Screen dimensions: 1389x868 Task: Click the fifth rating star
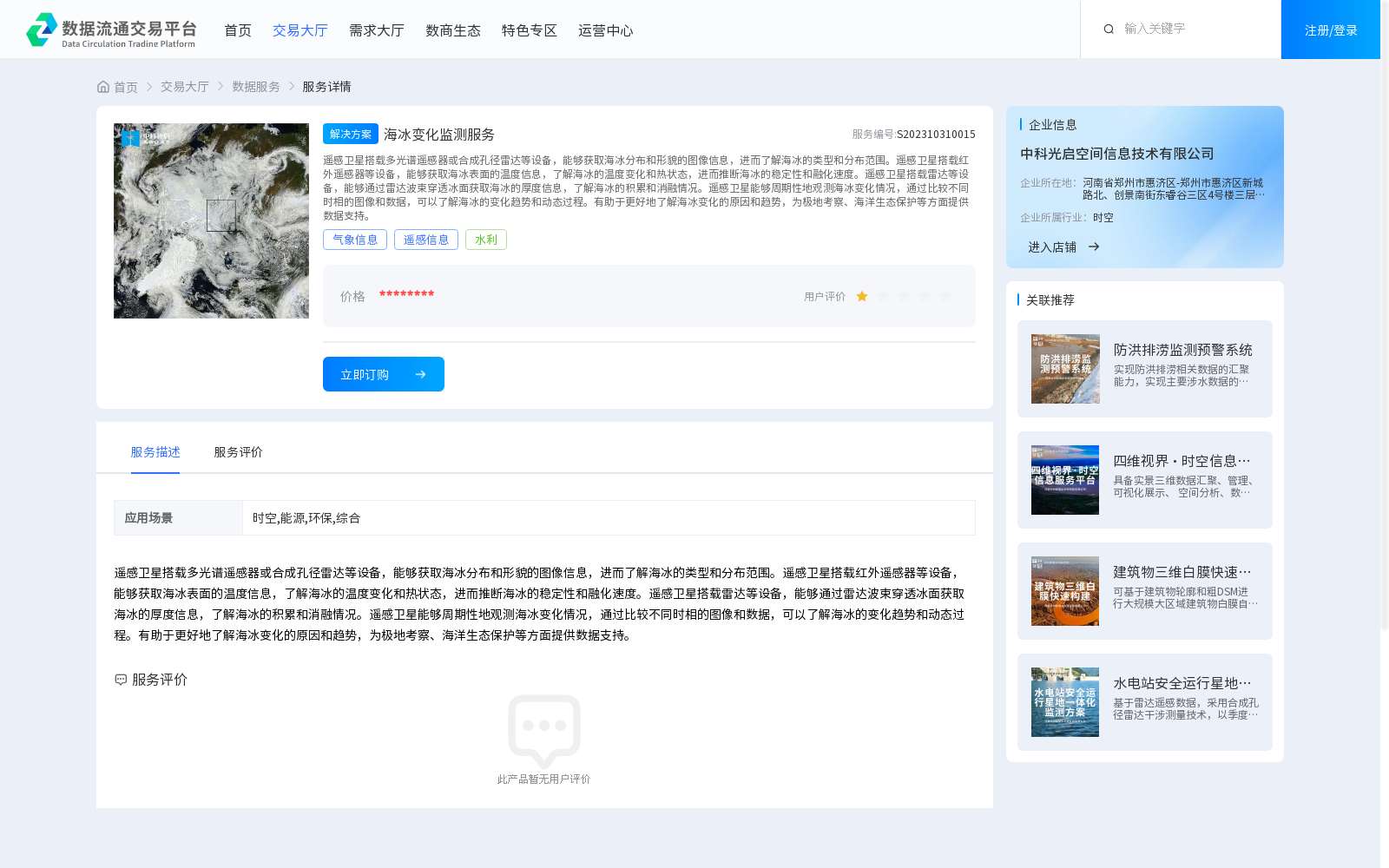click(945, 297)
